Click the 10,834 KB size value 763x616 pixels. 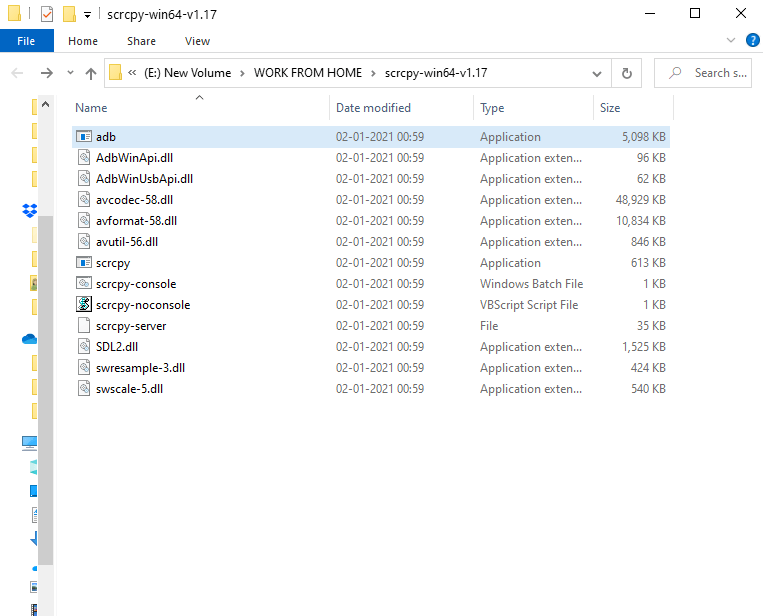click(x=641, y=221)
